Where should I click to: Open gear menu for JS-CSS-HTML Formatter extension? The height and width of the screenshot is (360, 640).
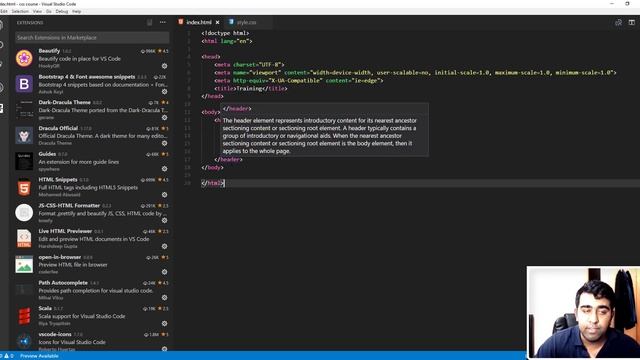coord(164,220)
